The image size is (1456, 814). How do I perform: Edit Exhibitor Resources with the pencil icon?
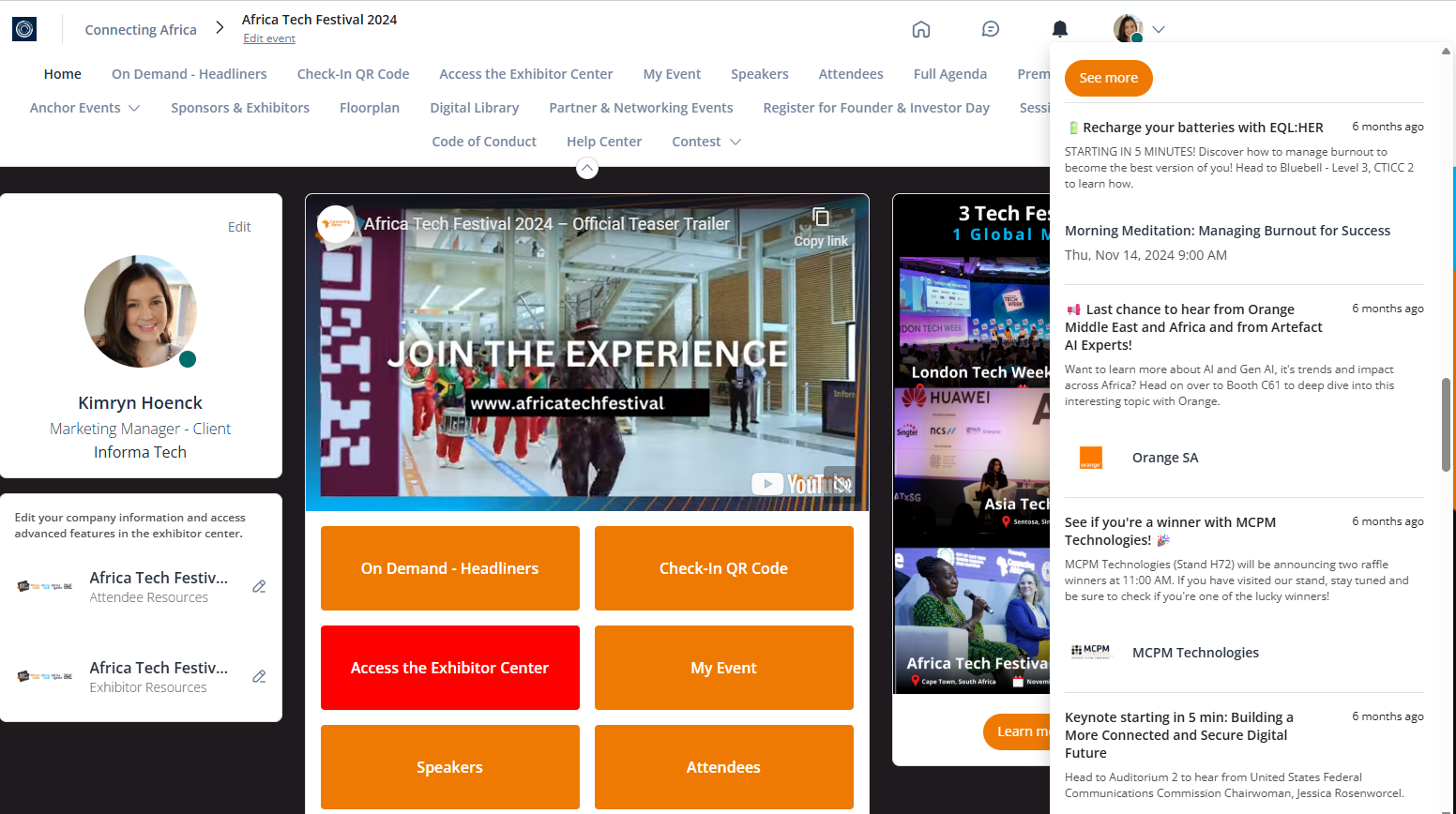(x=259, y=676)
